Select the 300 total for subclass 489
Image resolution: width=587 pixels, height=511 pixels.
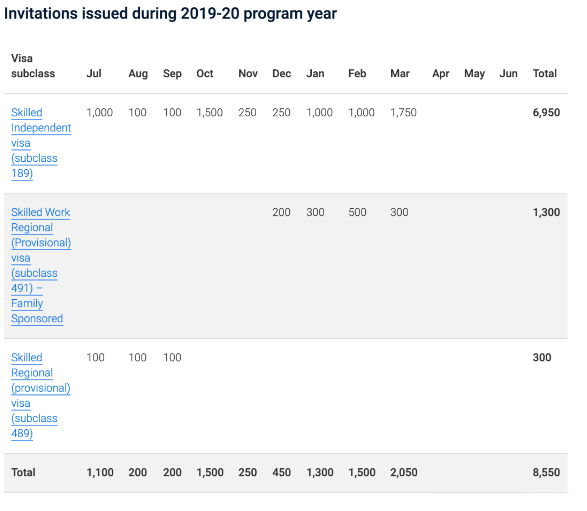[542, 358]
